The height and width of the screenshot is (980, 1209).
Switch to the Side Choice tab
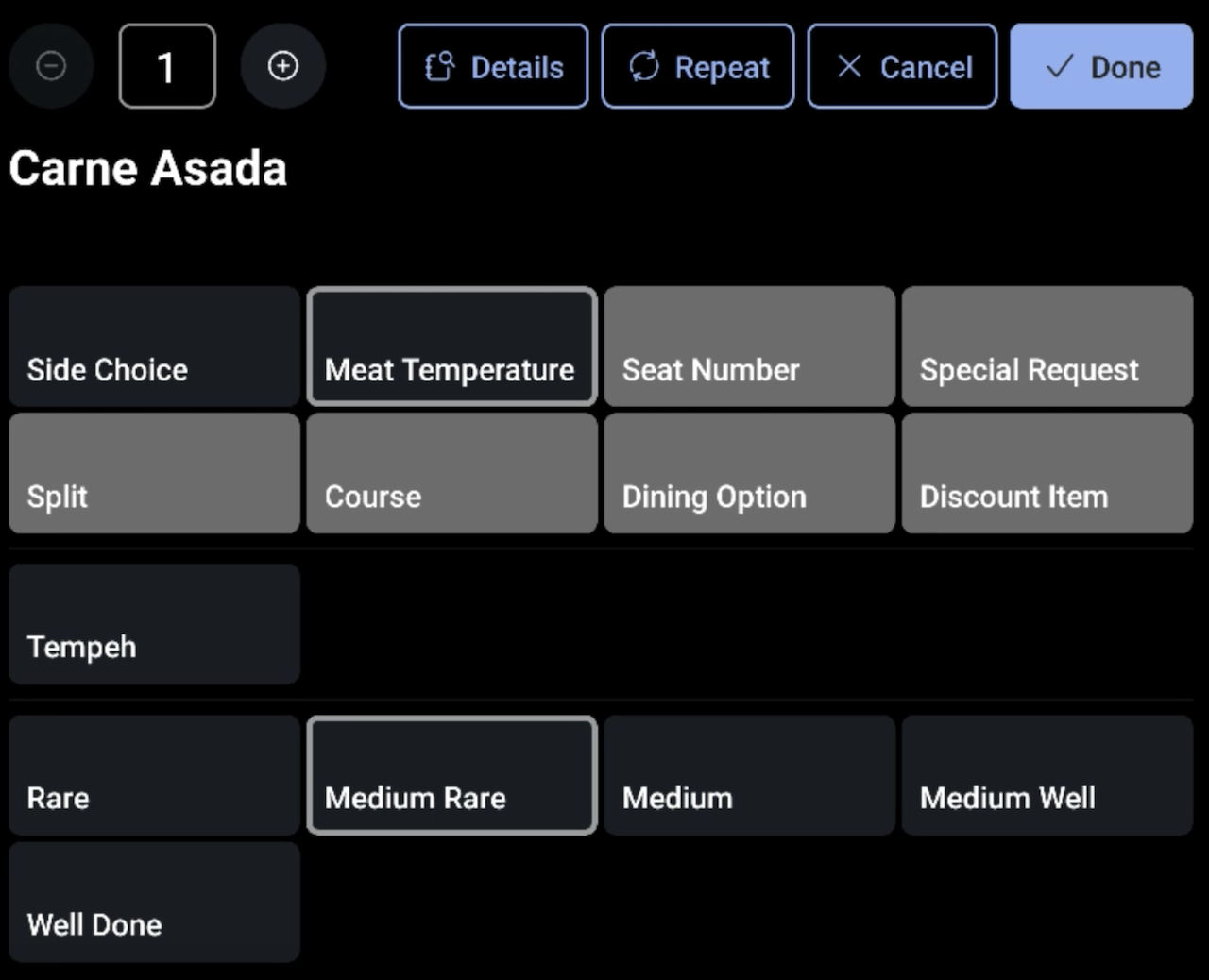pos(153,346)
